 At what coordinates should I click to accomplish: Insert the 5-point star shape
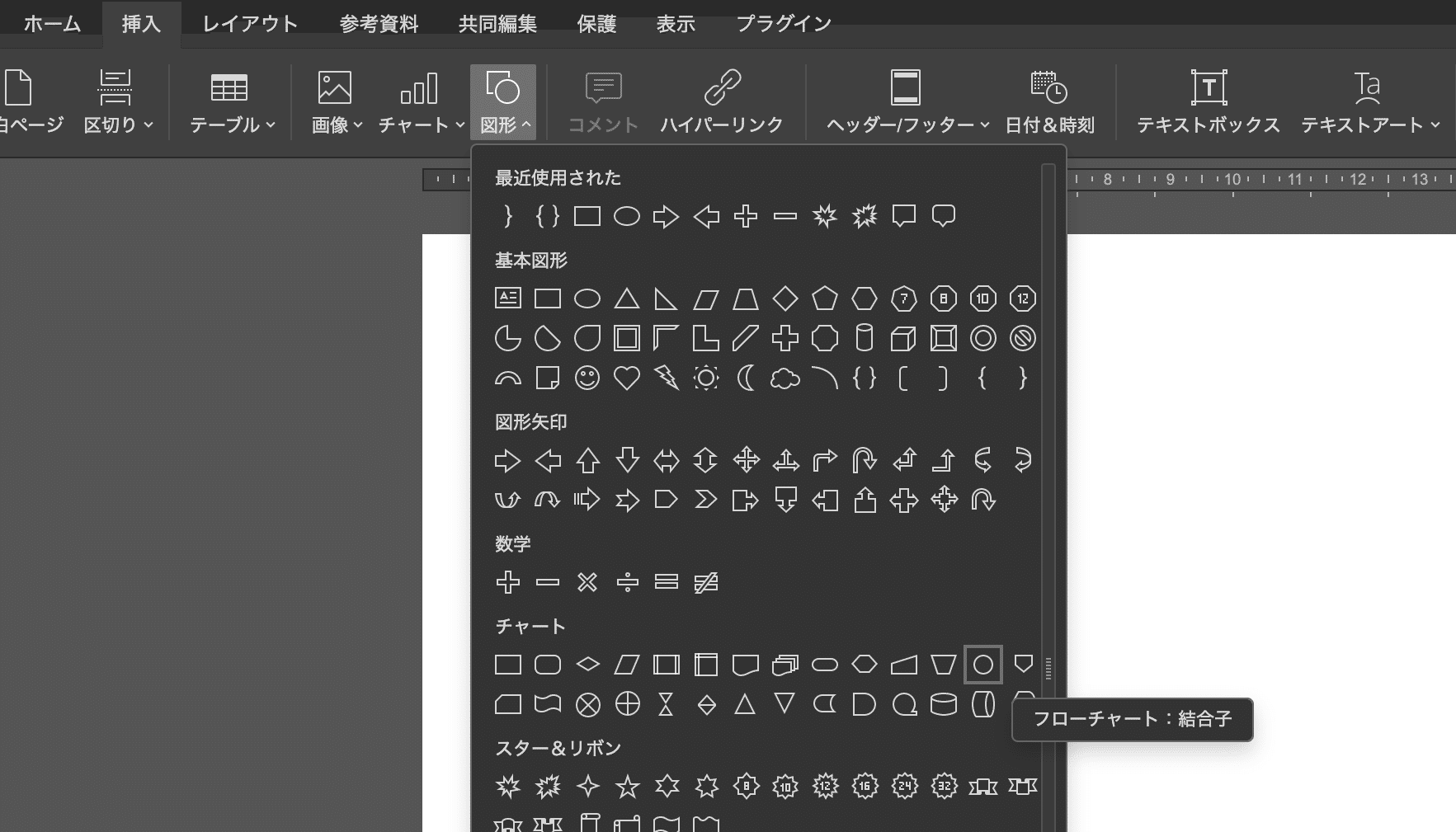(627, 787)
